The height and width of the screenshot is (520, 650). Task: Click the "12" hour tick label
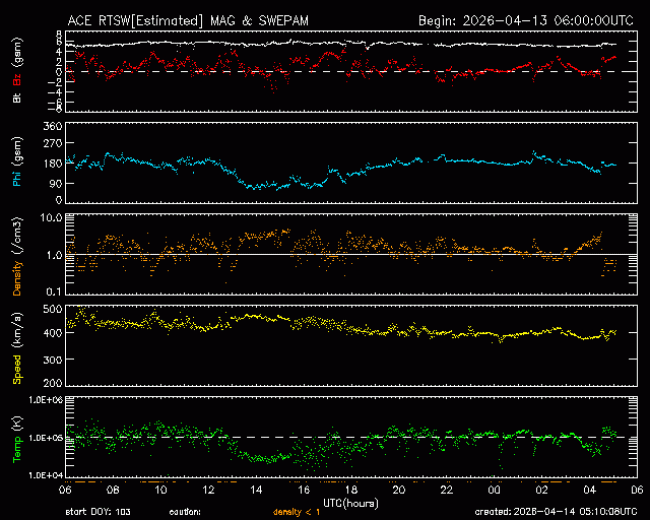[208, 490]
